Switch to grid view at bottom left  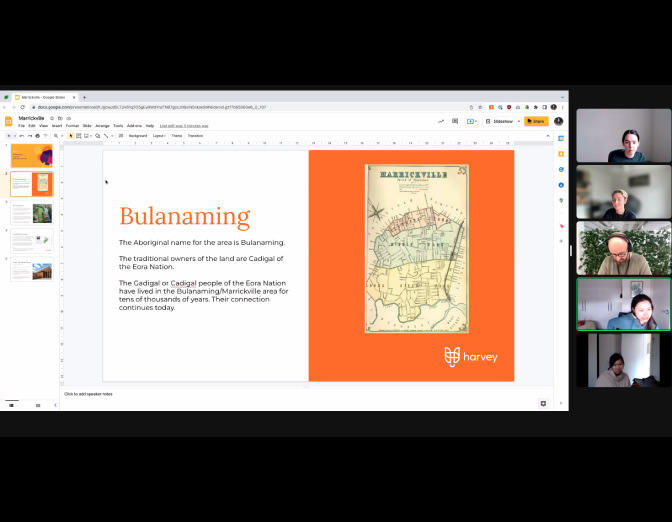coord(38,405)
